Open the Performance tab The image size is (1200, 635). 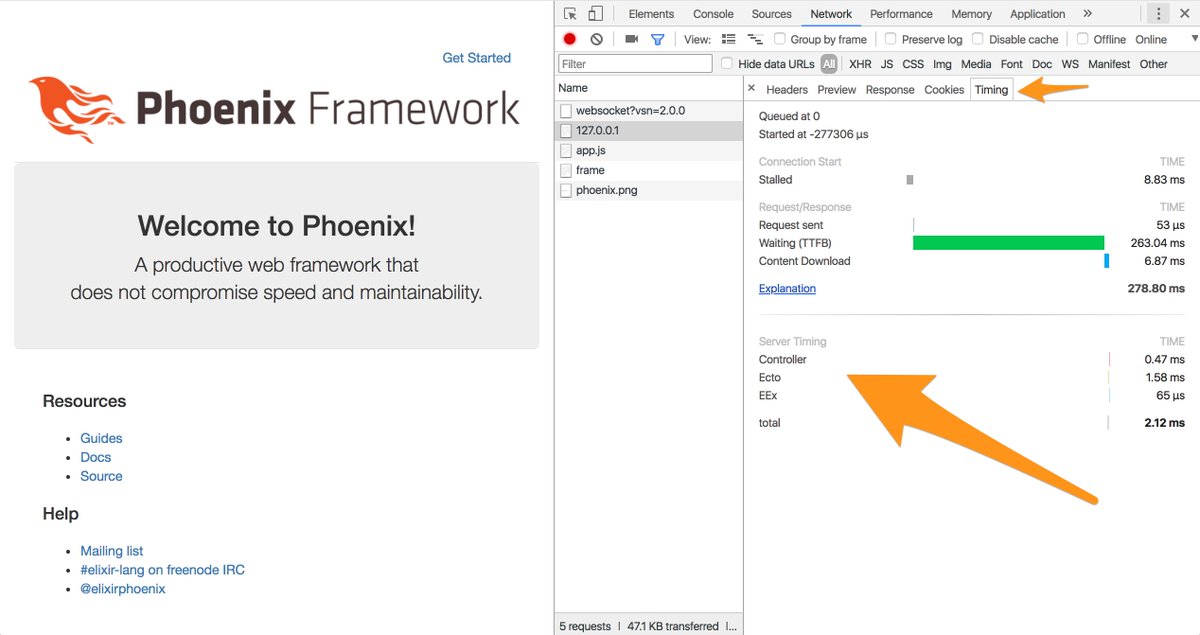(901, 14)
